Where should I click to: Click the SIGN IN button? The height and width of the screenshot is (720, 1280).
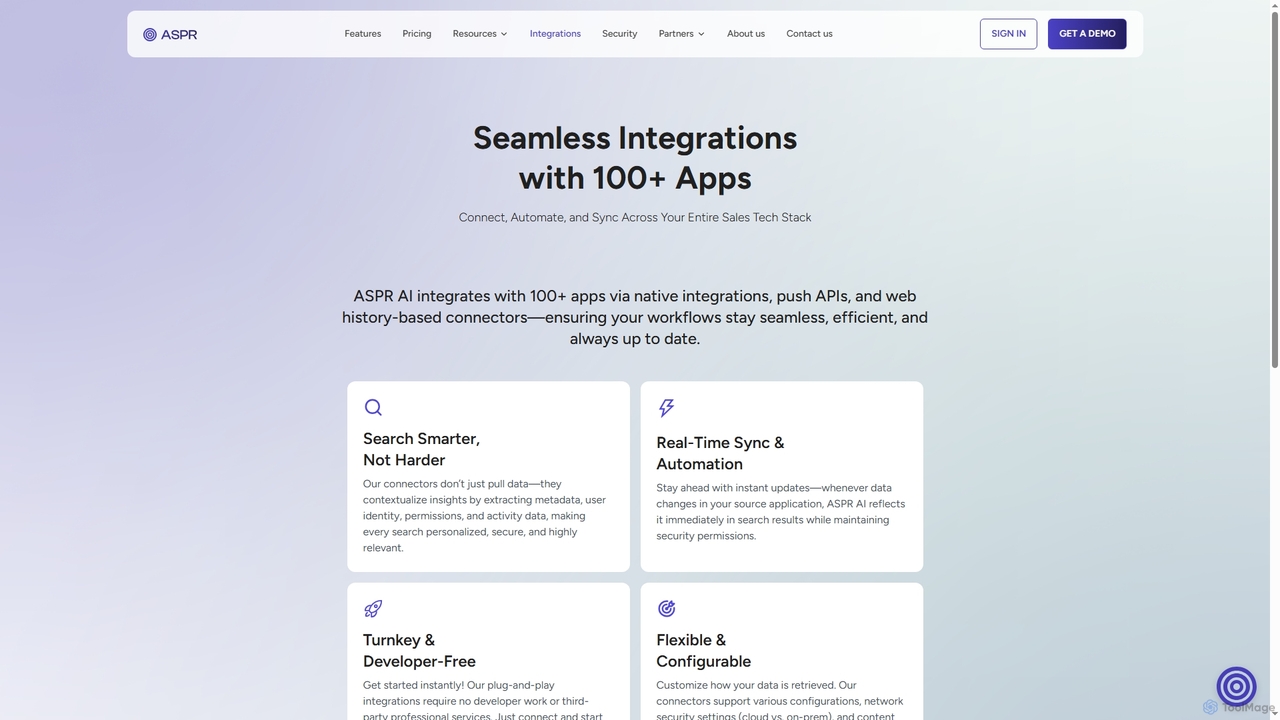point(1008,34)
